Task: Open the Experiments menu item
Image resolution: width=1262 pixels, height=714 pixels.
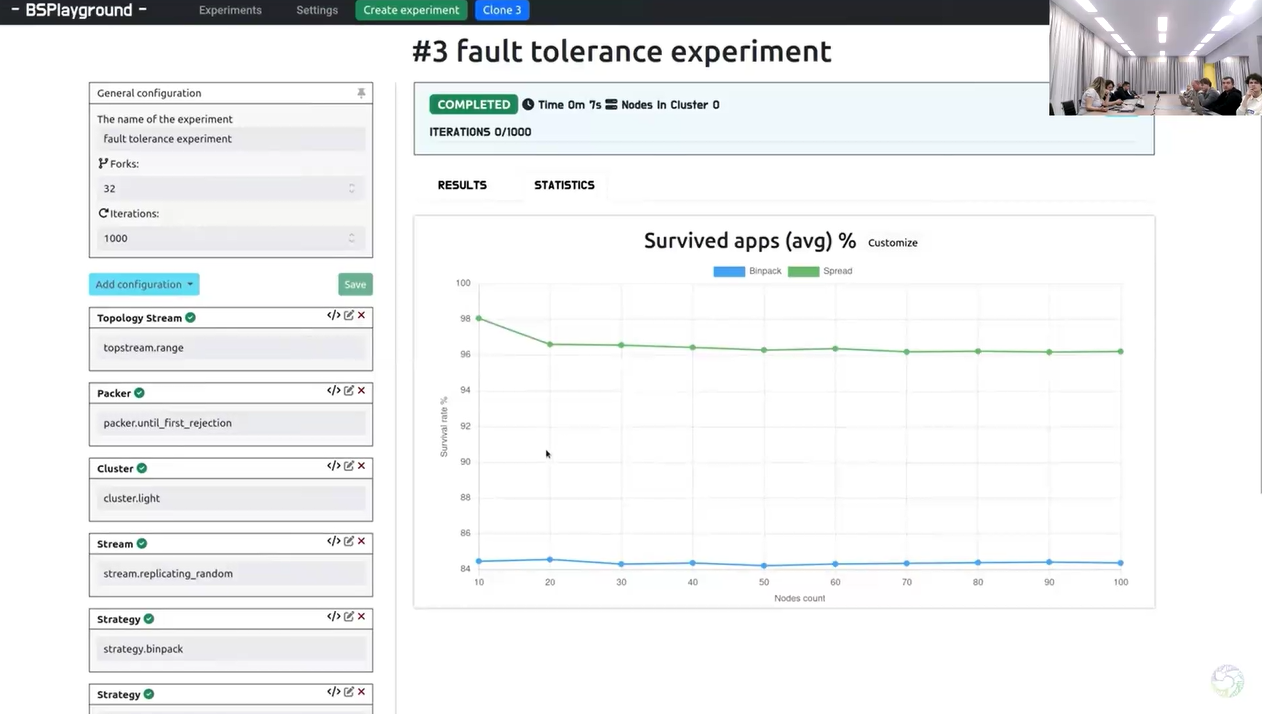Action: point(230,10)
